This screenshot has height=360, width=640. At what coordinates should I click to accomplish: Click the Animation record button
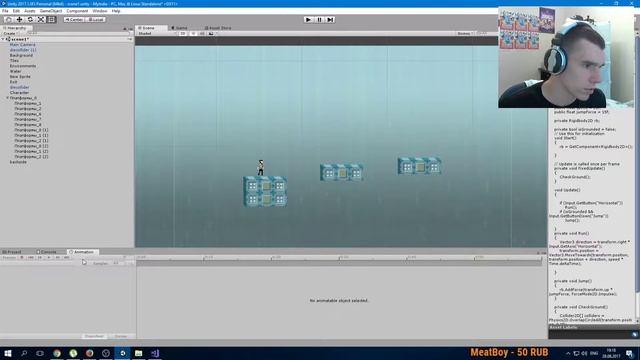pyautogui.click(x=22, y=258)
